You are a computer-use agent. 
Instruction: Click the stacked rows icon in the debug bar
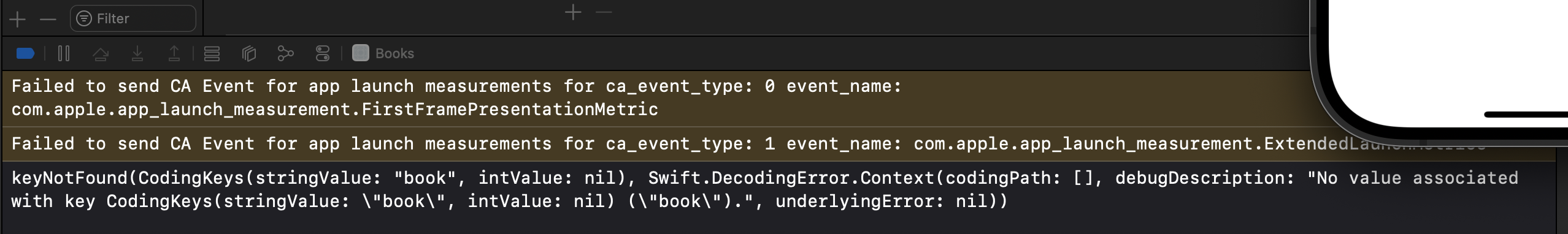click(212, 54)
